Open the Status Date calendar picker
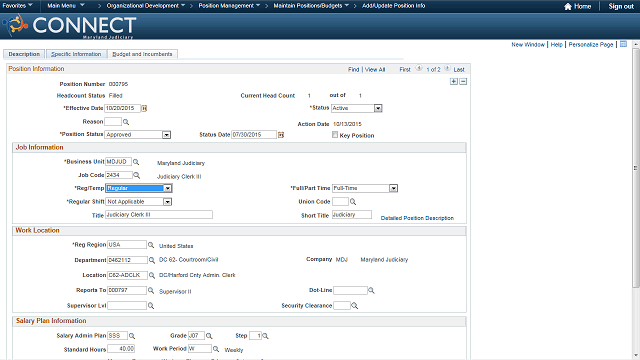Screen dimensions: 640x360 coord(281,135)
